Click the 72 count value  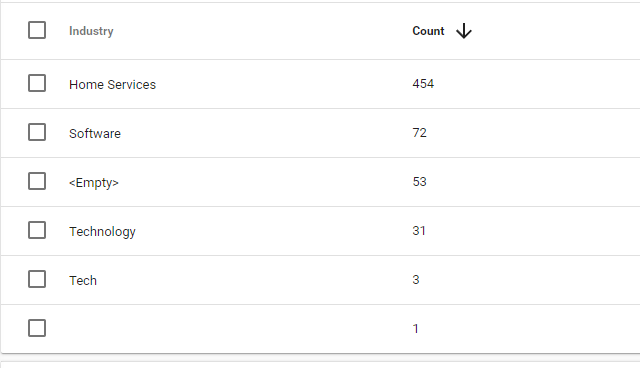click(420, 133)
